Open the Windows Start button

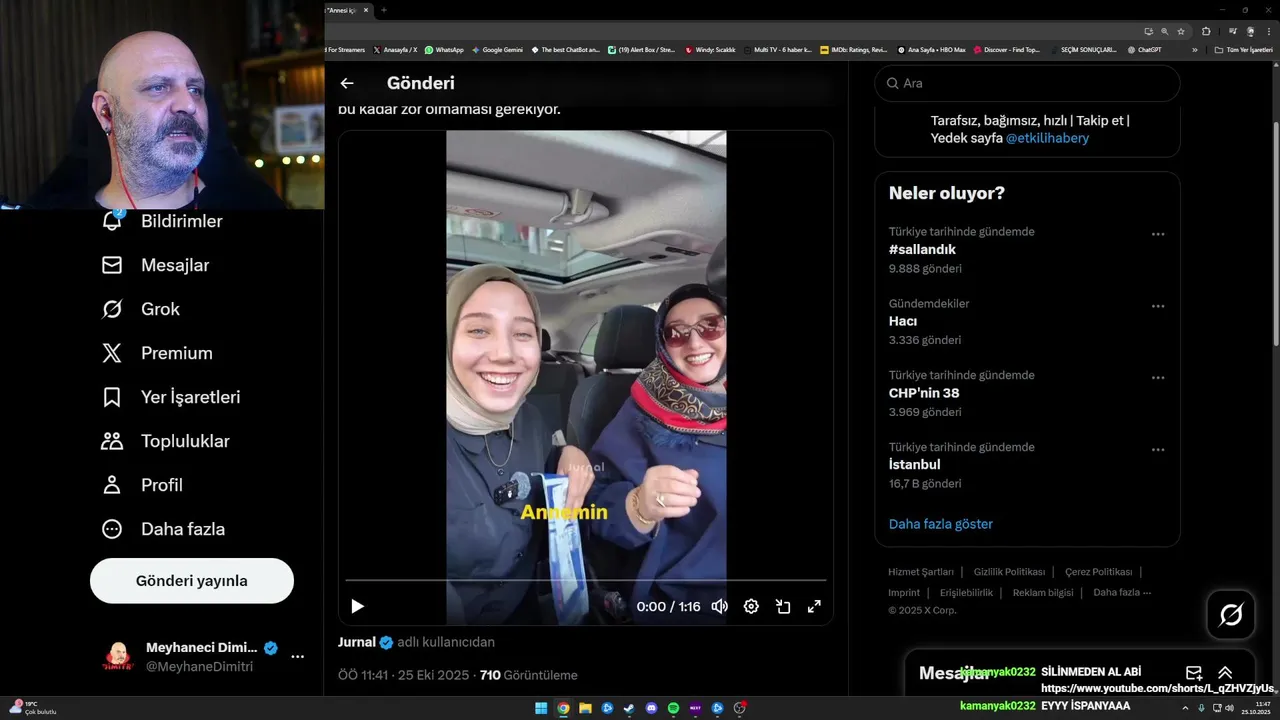point(541,708)
